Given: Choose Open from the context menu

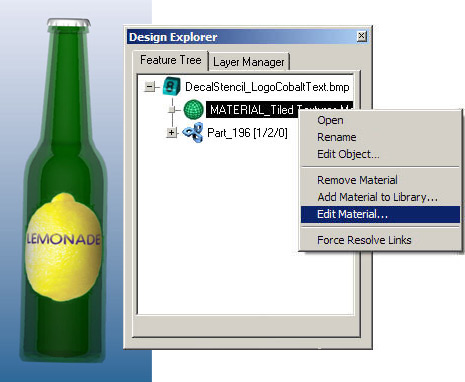Looking at the screenshot, I should (x=330, y=120).
